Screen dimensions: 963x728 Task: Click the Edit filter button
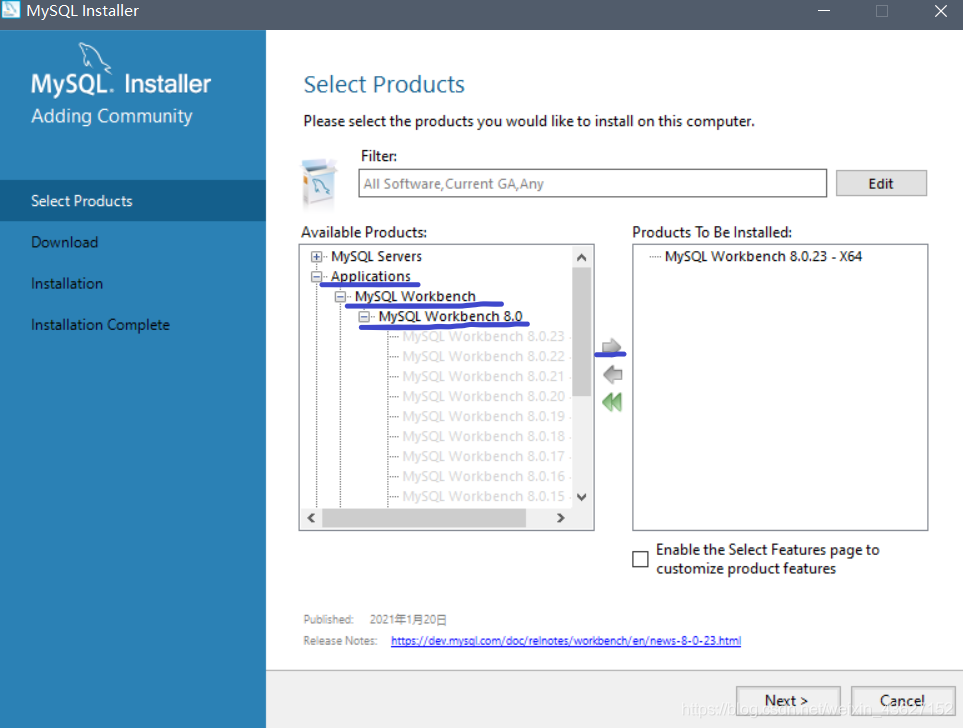point(881,183)
